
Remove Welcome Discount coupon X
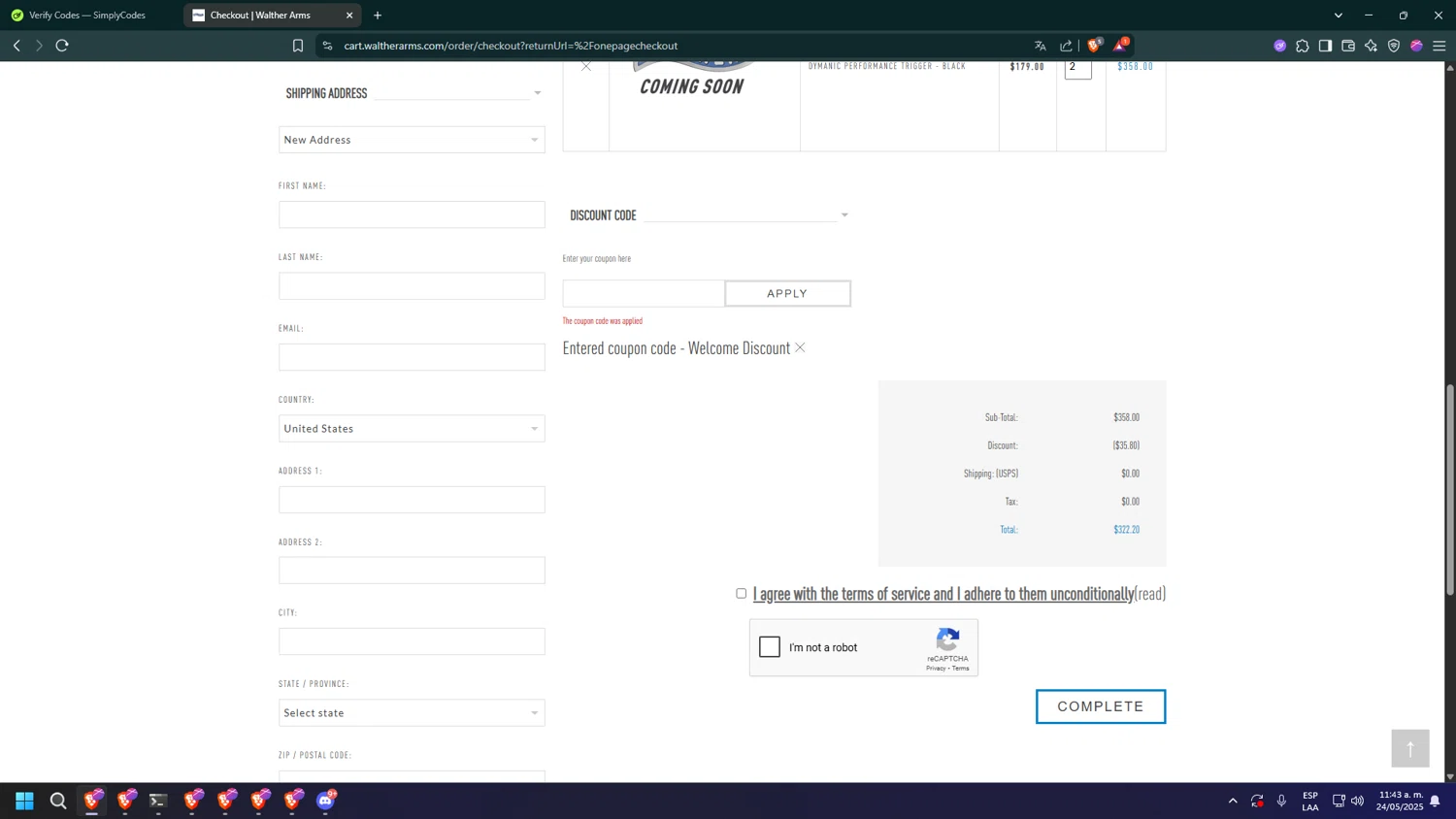click(800, 347)
